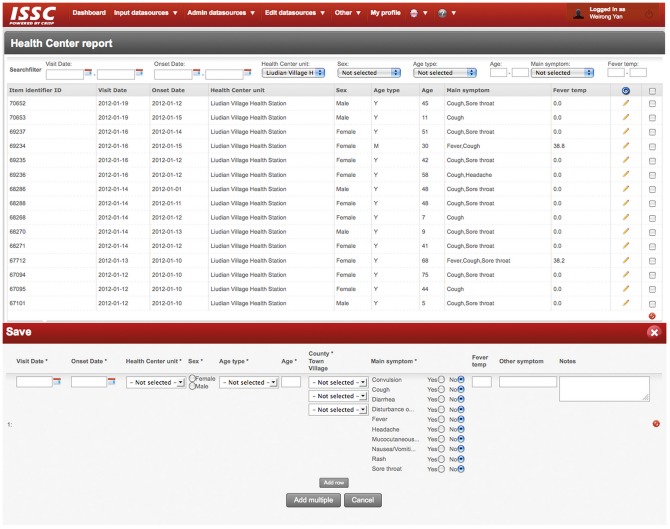Click the Notes text area

point(604,389)
